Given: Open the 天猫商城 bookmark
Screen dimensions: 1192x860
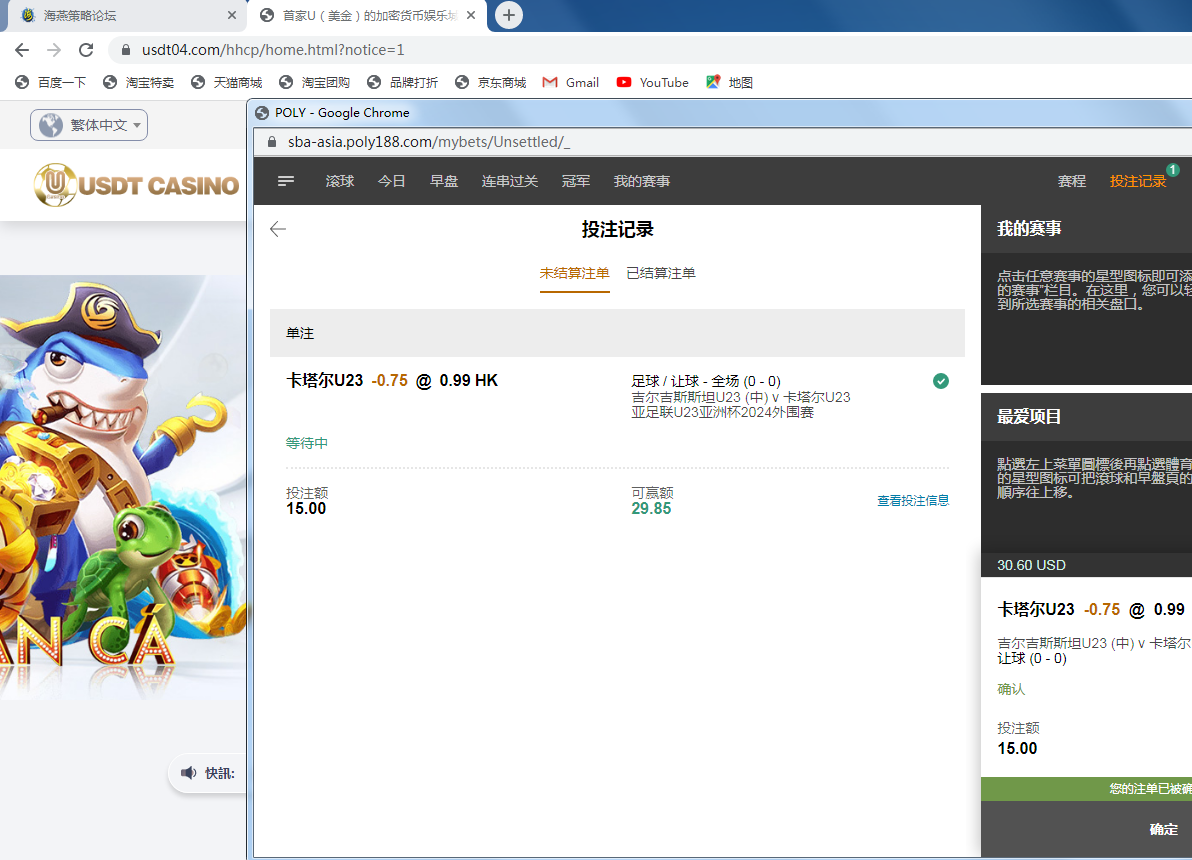Looking at the screenshot, I should tap(227, 82).
